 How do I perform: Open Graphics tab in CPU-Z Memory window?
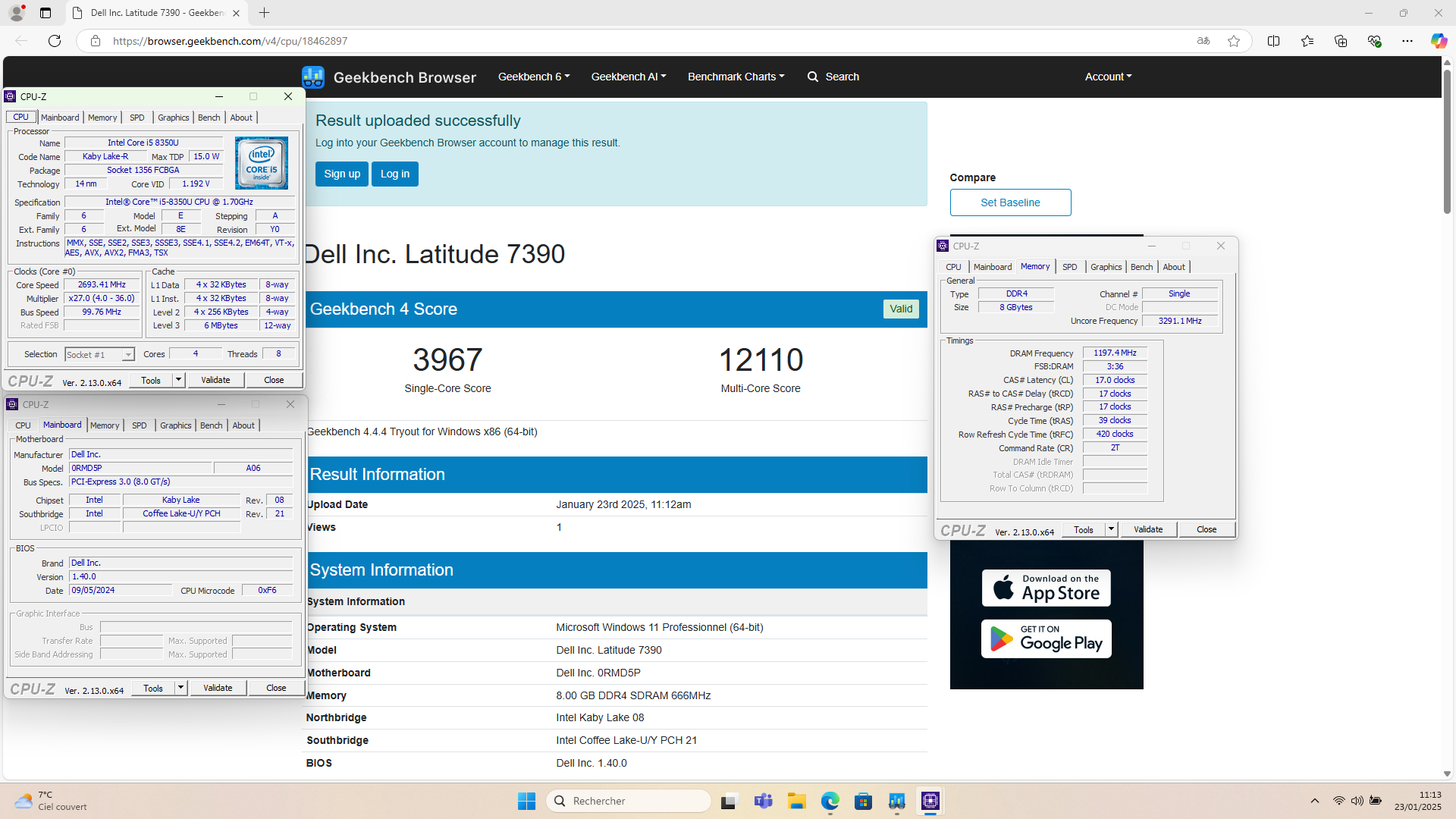pos(1106,267)
